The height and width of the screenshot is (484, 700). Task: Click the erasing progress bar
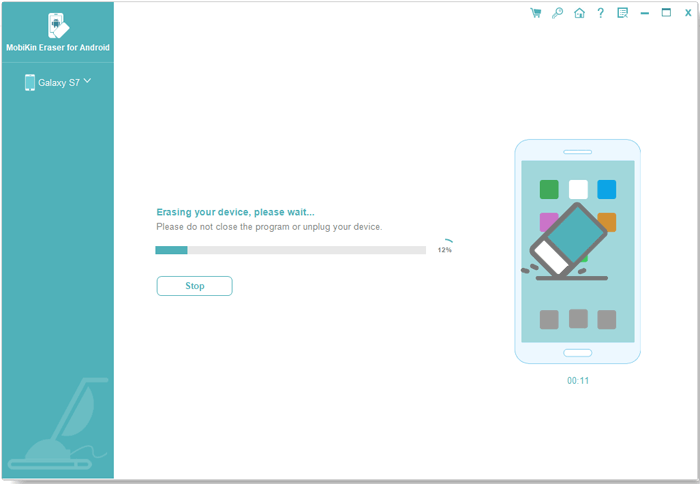[290, 250]
